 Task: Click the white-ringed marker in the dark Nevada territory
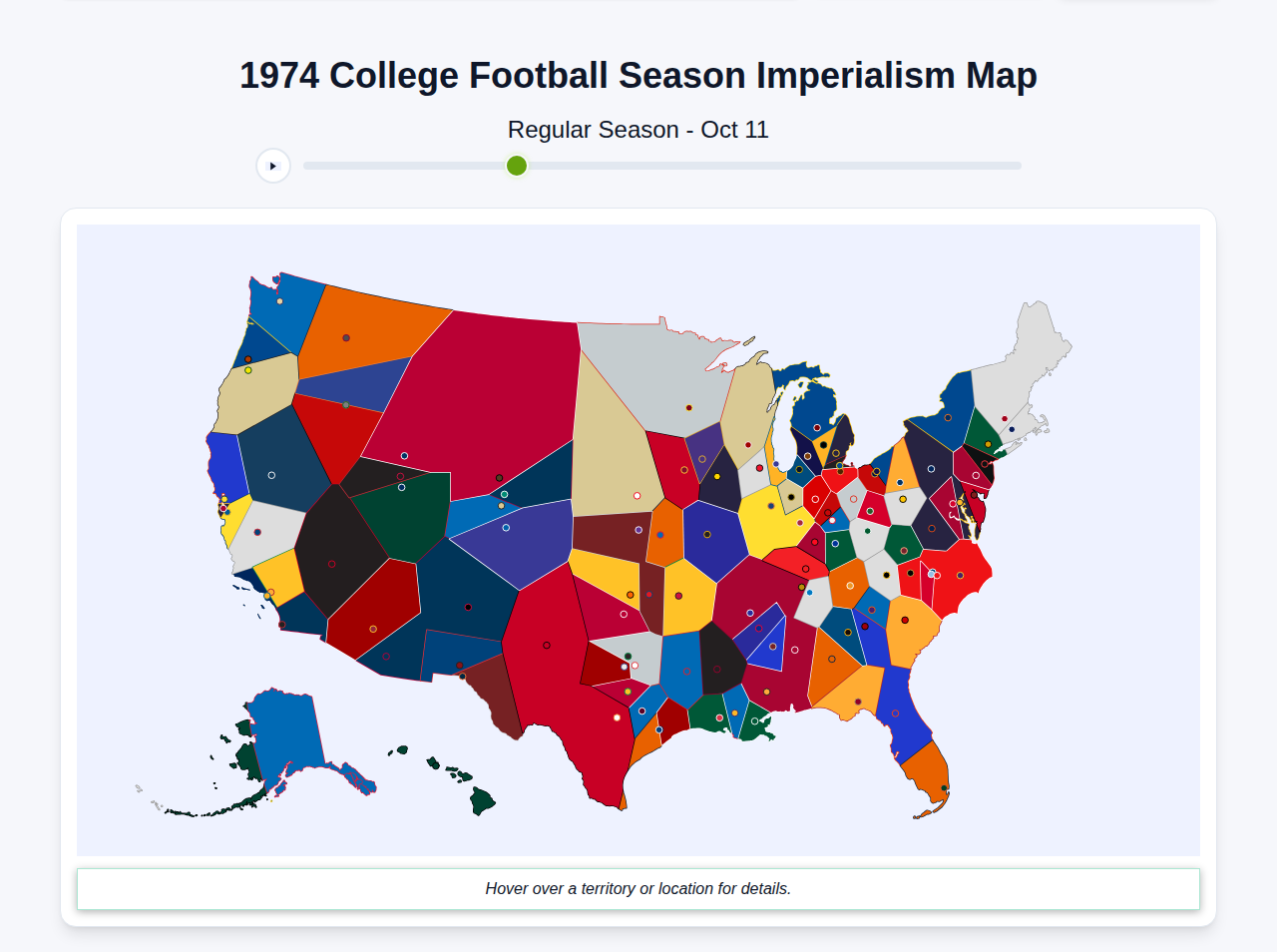[x=271, y=475]
